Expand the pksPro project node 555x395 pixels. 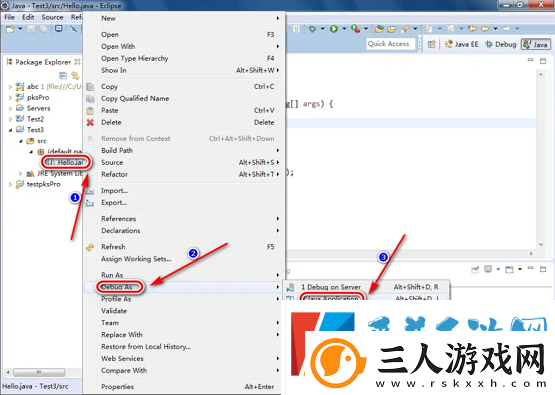coord(10,98)
